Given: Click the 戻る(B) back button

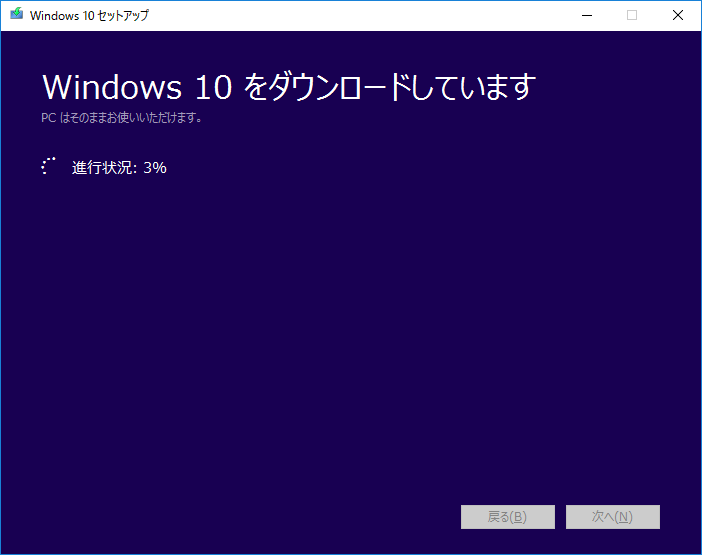Looking at the screenshot, I should [507, 517].
